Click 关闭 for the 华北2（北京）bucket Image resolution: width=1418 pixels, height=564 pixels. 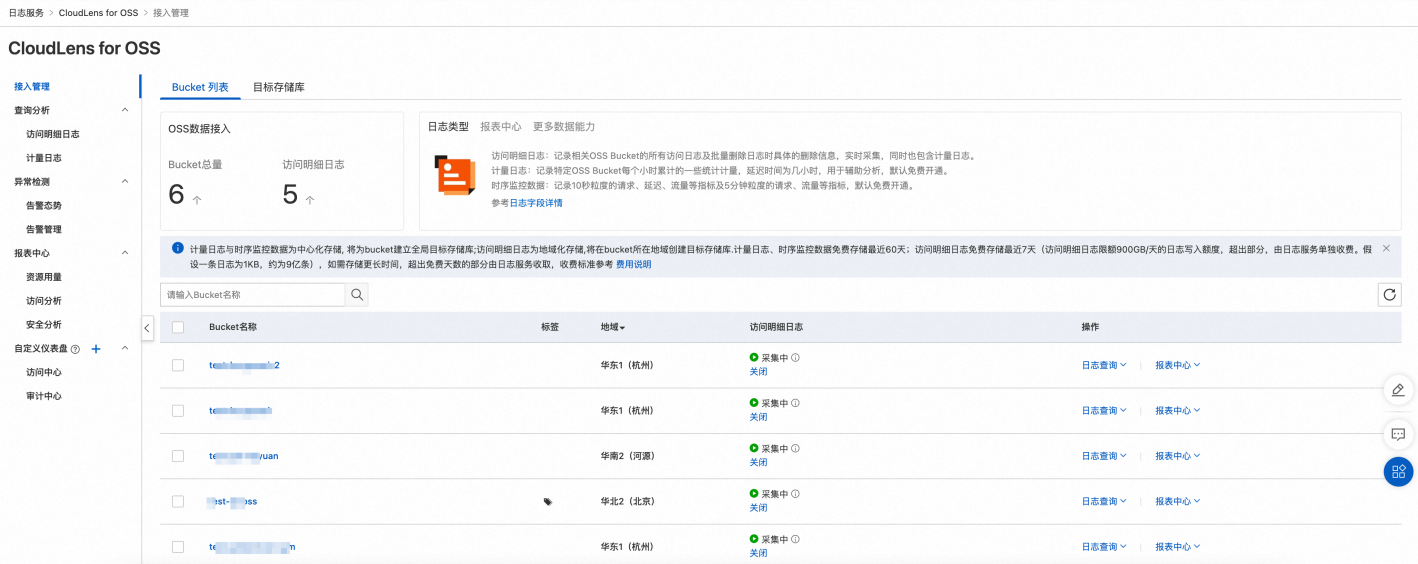pos(758,508)
